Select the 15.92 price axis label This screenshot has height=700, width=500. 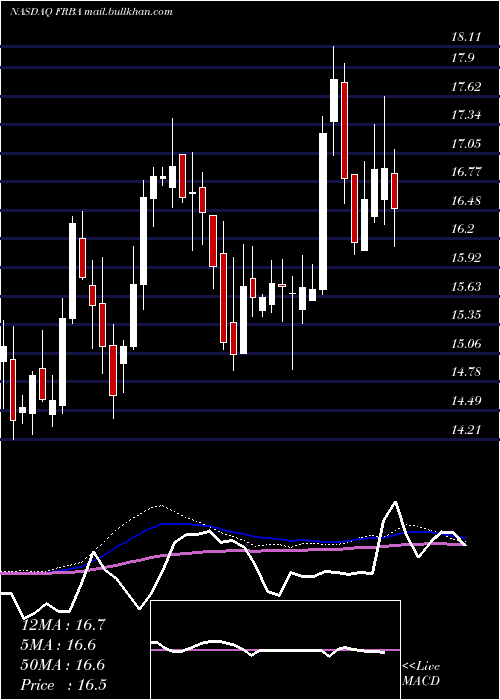tap(466, 258)
